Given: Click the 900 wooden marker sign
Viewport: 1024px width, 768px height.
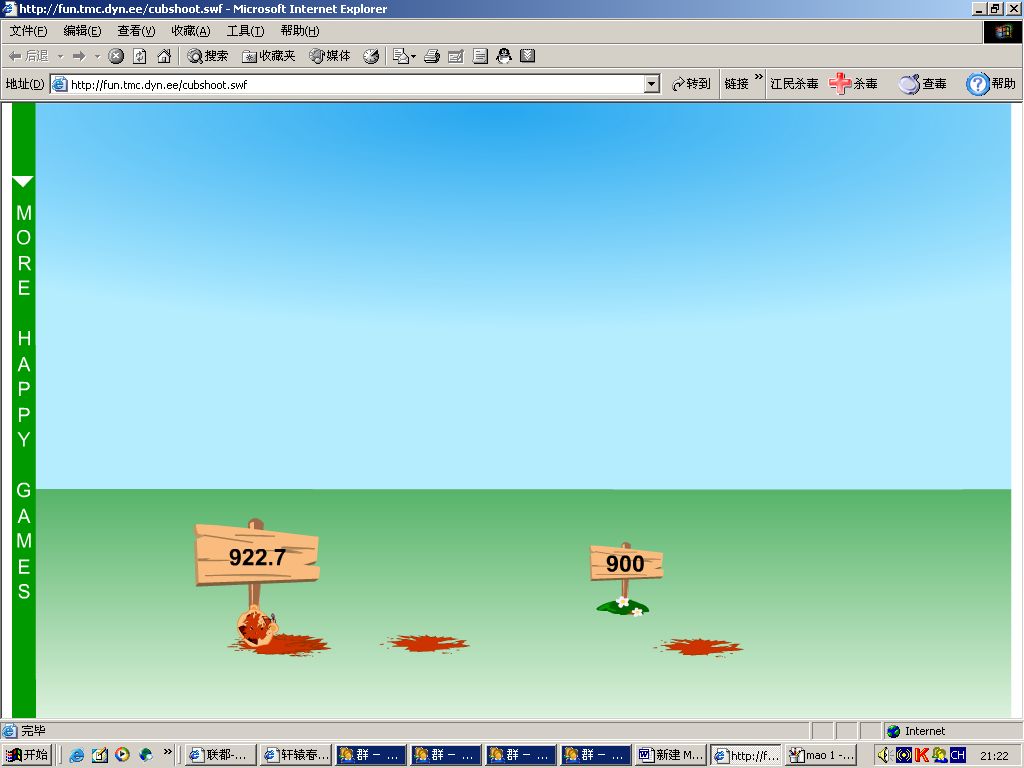Looking at the screenshot, I should (x=626, y=563).
